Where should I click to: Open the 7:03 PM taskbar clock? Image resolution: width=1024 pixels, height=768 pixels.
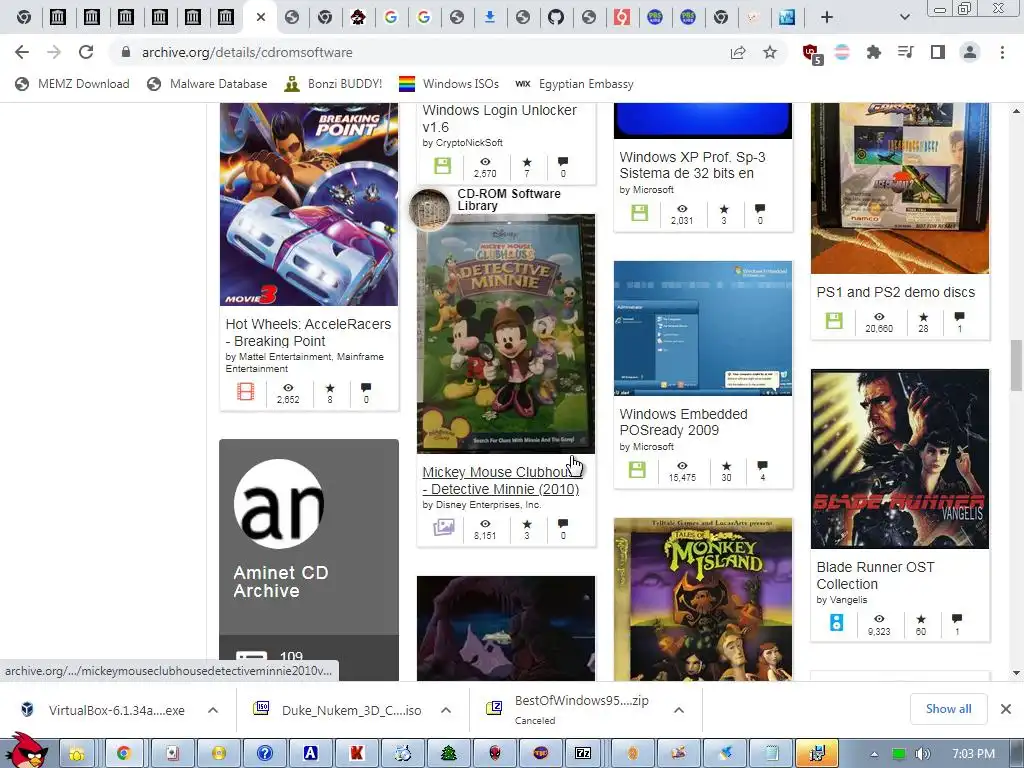click(973, 754)
